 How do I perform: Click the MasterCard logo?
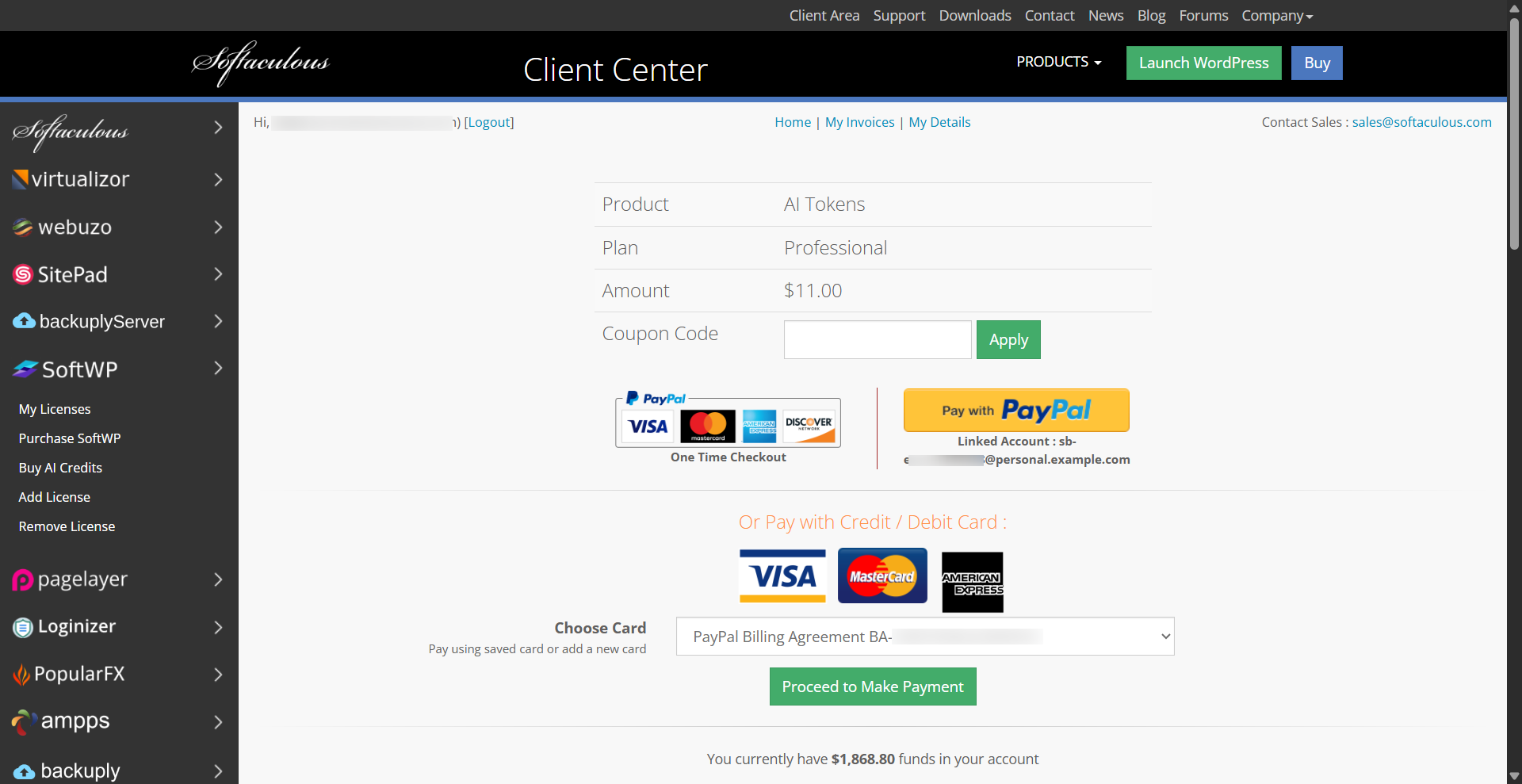tap(882, 576)
